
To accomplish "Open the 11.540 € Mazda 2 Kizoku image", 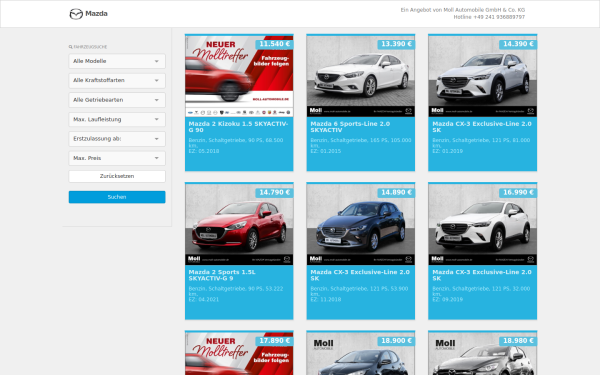I will [239, 76].
